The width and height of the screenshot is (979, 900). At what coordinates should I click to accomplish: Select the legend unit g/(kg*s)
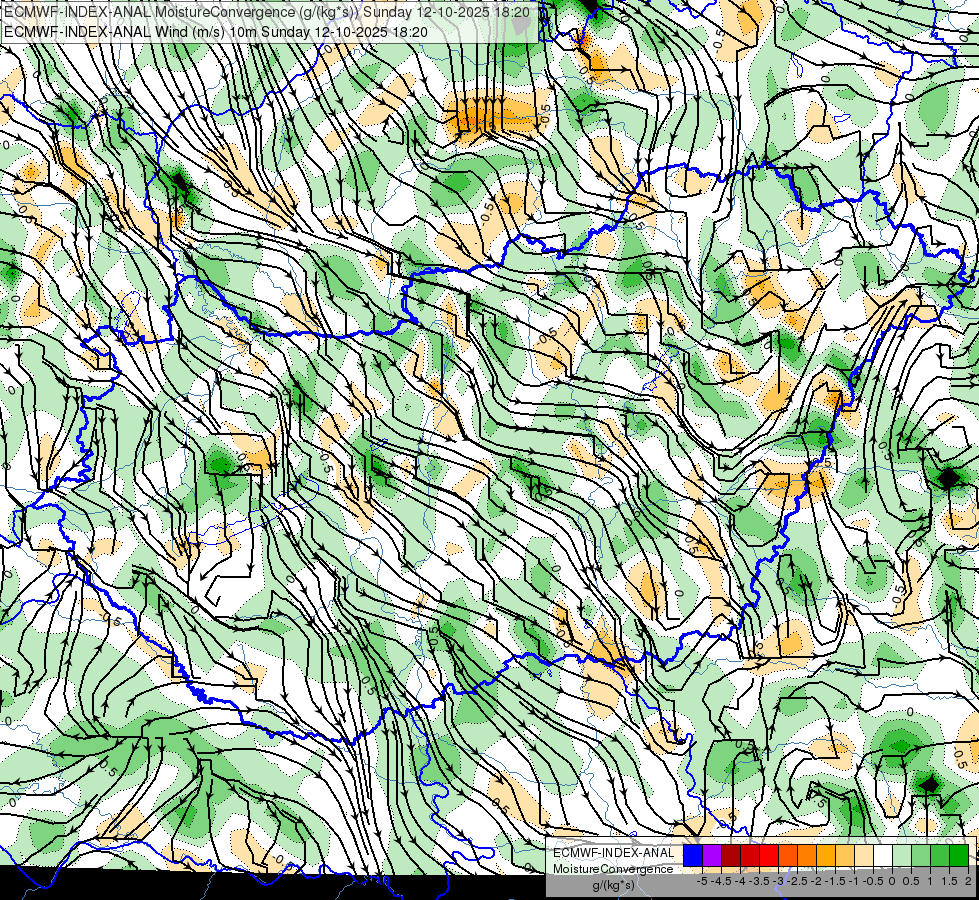pyautogui.click(x=613, y=885)
